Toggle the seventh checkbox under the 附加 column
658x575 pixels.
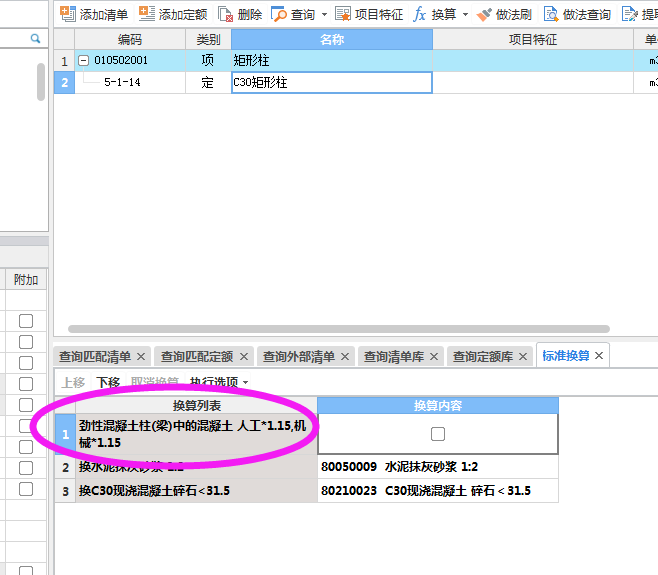click(x=26, y=447)
